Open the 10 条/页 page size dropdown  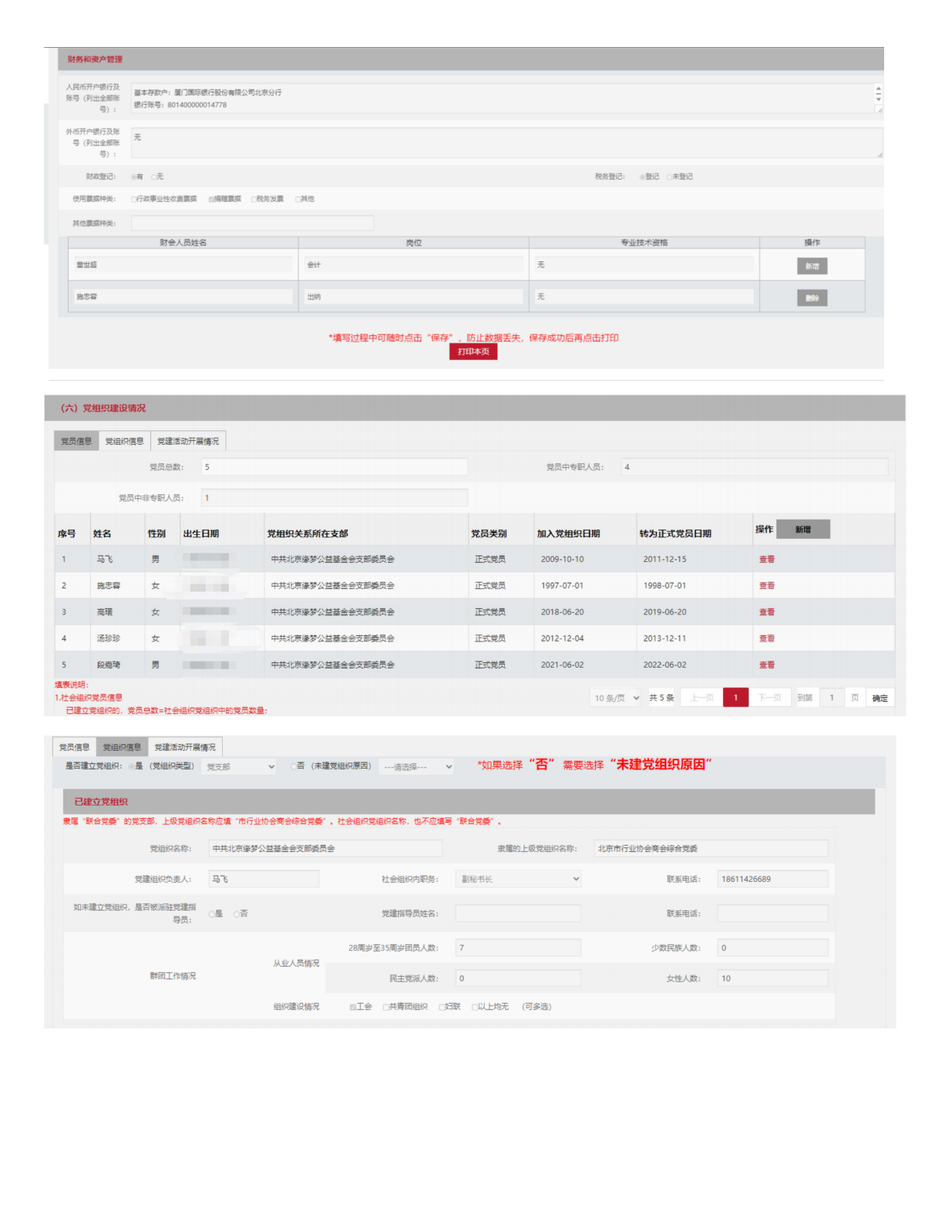coord(617,698)
